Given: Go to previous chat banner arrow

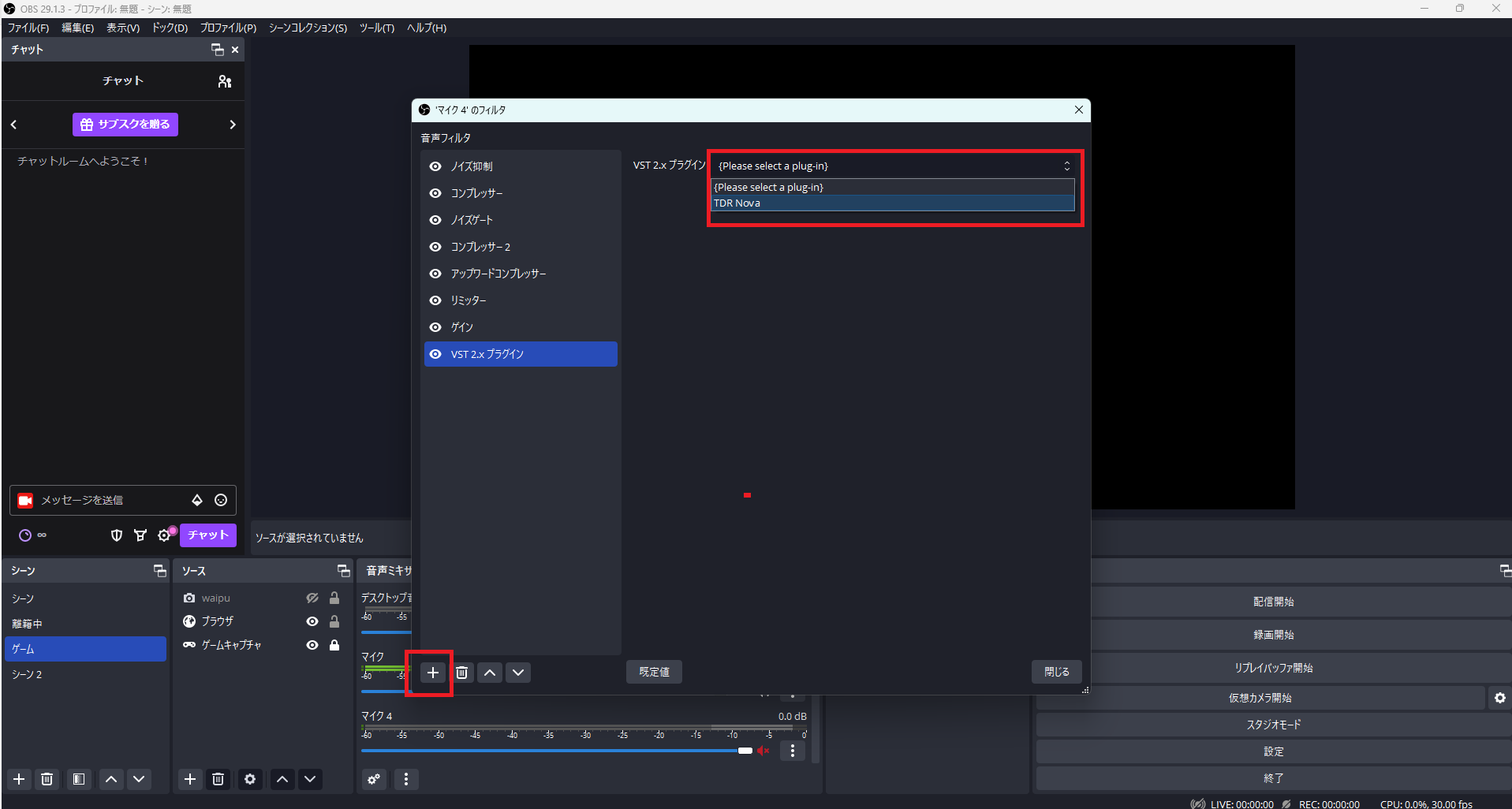Looking at the screenshot, I should (13, 125).
